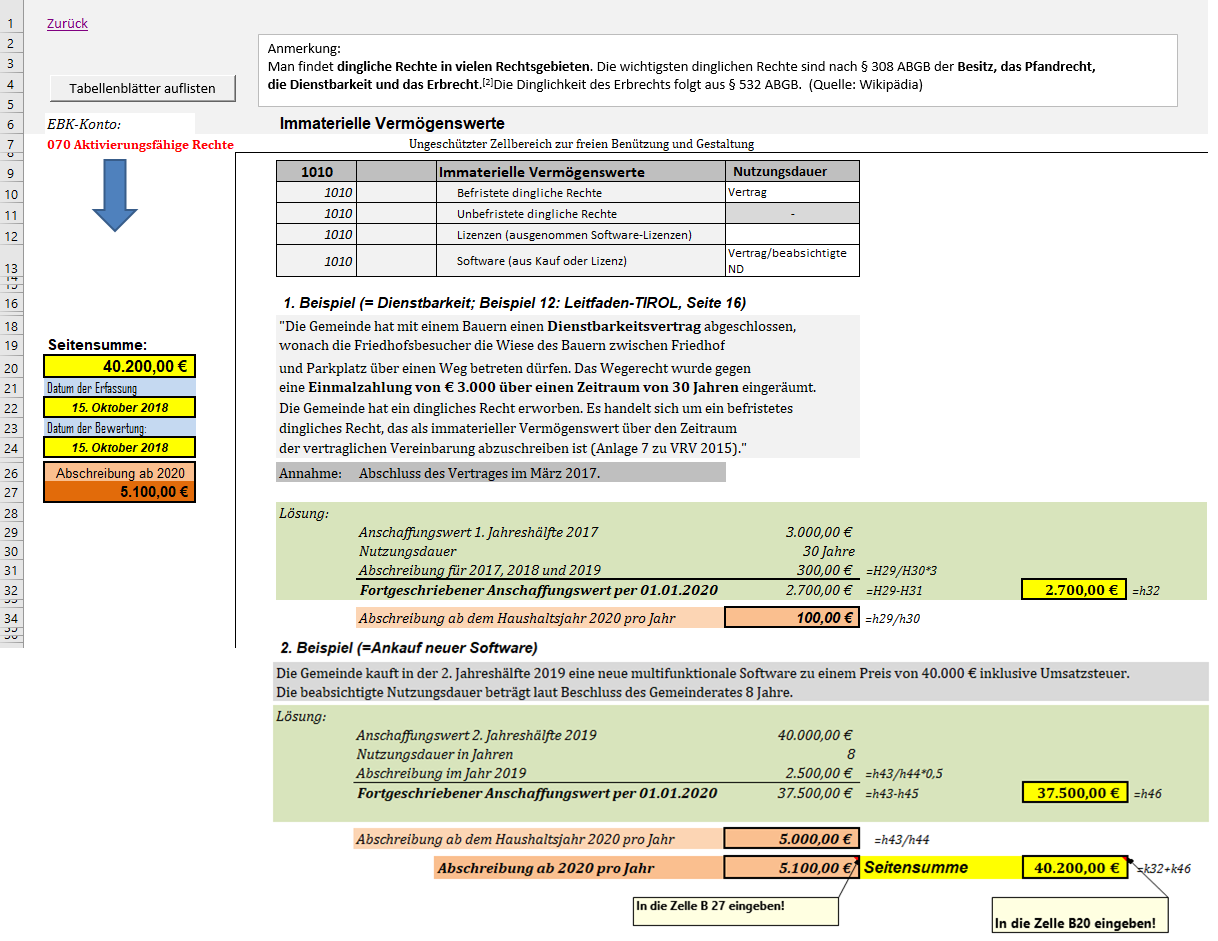Select the Vertrag/beabsichtigte ND cell

(x=794, y=261)
